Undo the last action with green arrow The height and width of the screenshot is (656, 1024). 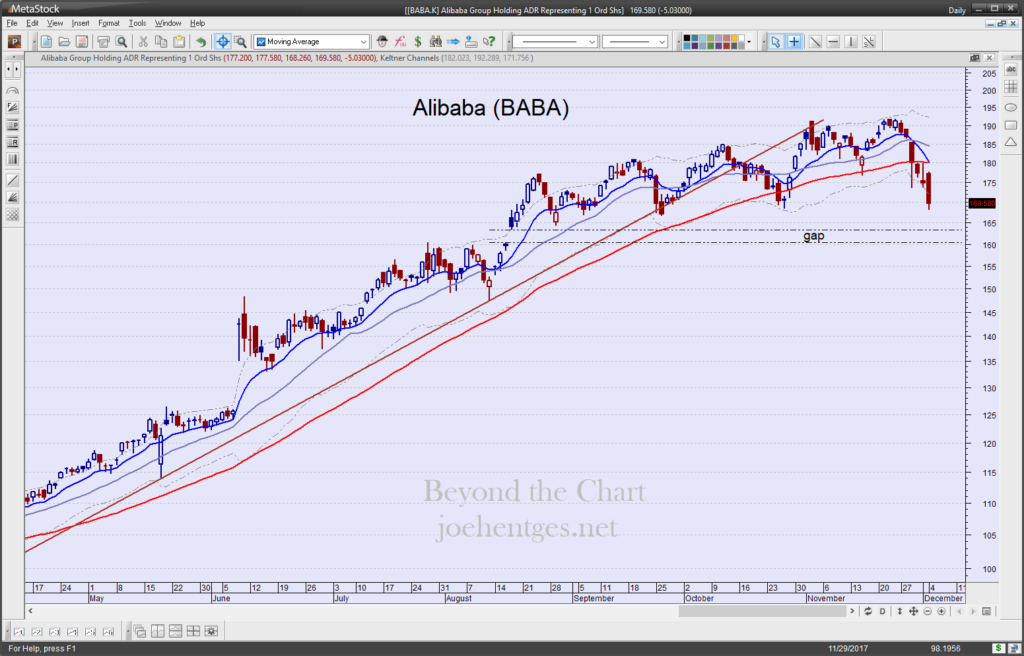click(200, 42)
